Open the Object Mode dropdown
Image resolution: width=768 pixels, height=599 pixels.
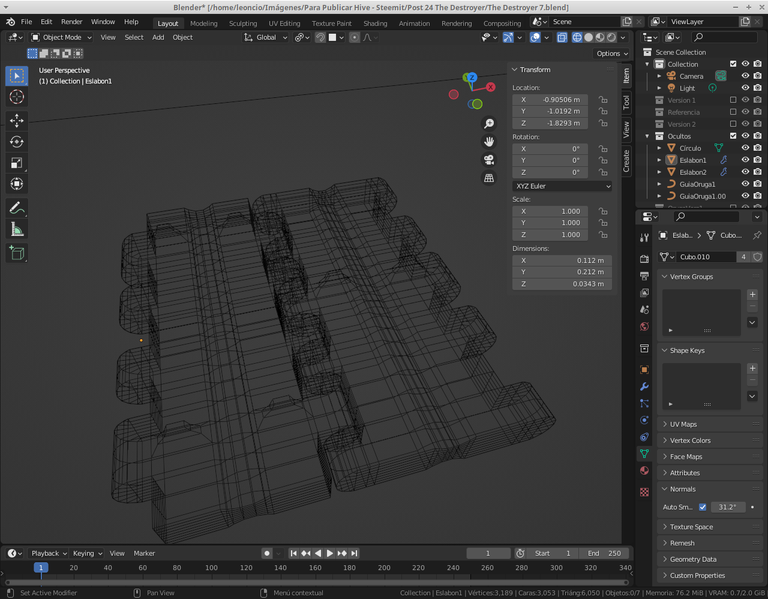coord(61,37)
